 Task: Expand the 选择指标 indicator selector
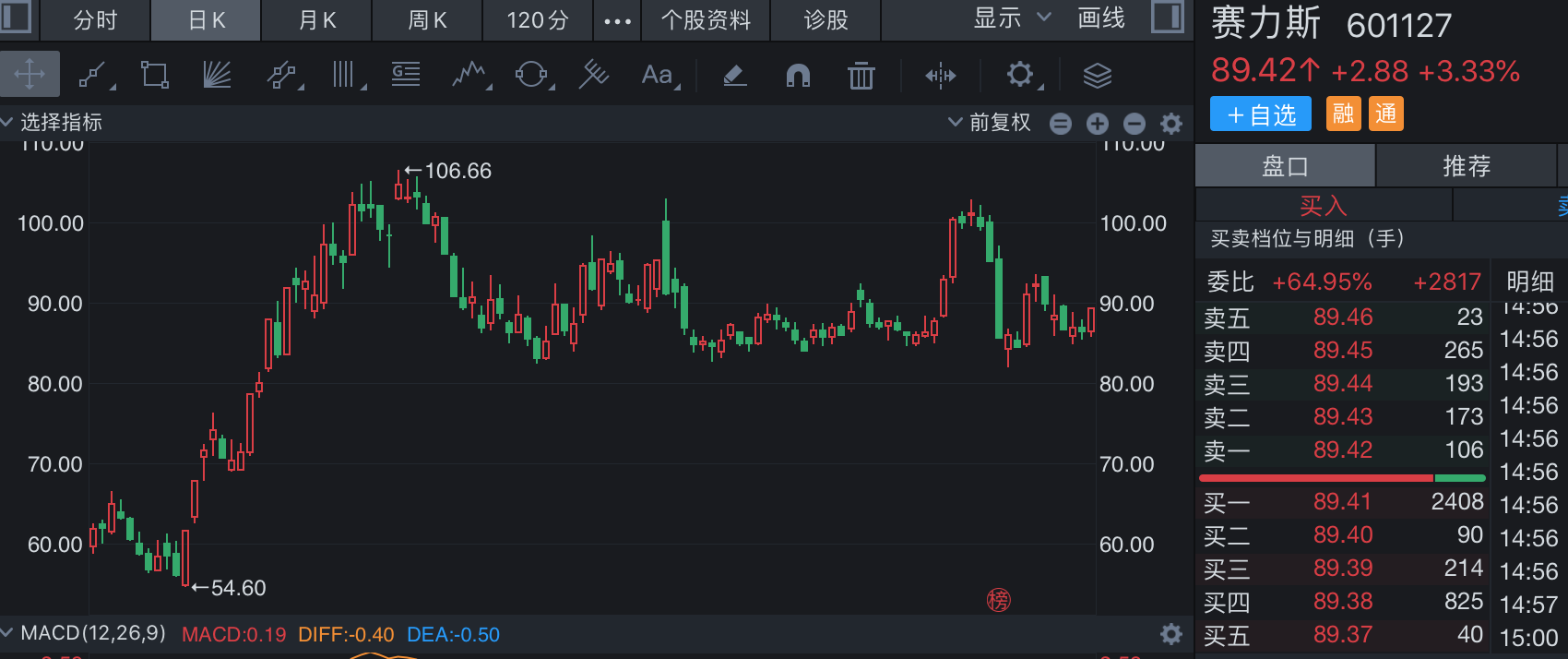[x=52, y=122]
